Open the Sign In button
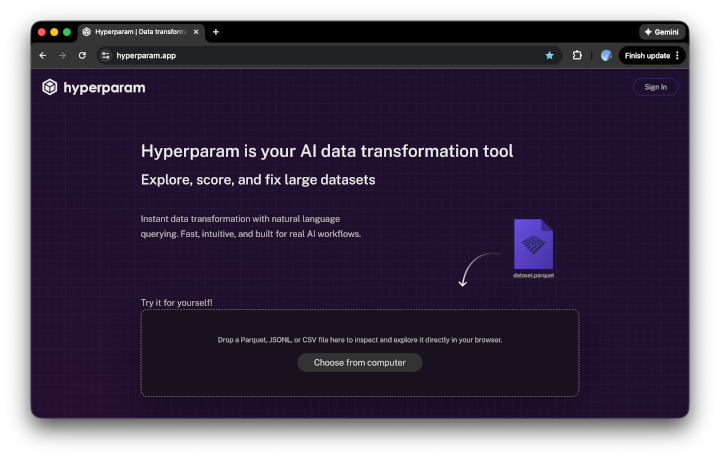The width and height of the screenshot is (720, 459). pos(655,87)
